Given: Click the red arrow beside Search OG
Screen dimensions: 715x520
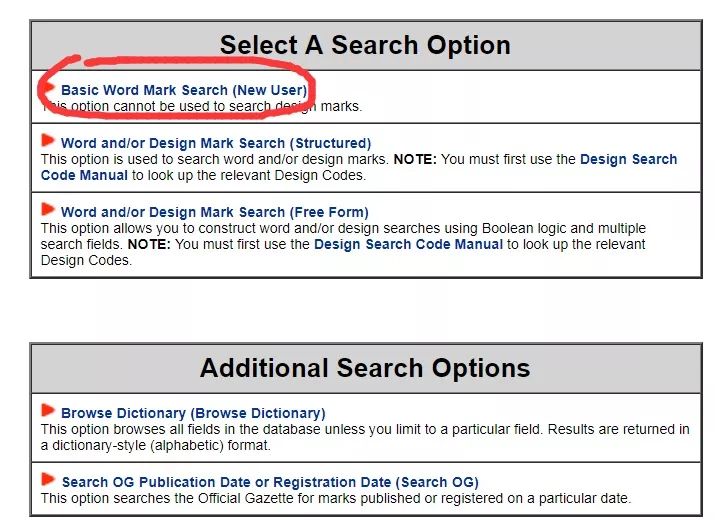Looking at the screenshot, I should tap(48, 479).
